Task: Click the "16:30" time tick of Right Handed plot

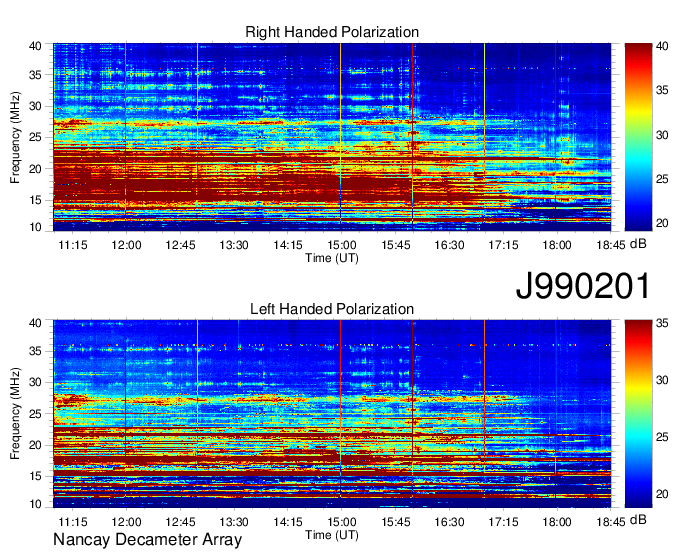Action: click(449, 245)
